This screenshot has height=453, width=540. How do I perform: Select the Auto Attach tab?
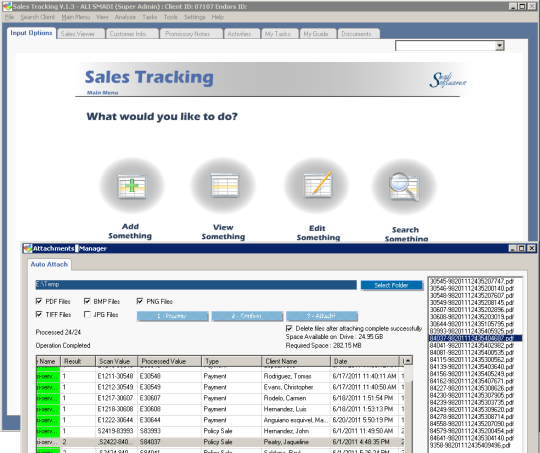[x=49, y=264]
